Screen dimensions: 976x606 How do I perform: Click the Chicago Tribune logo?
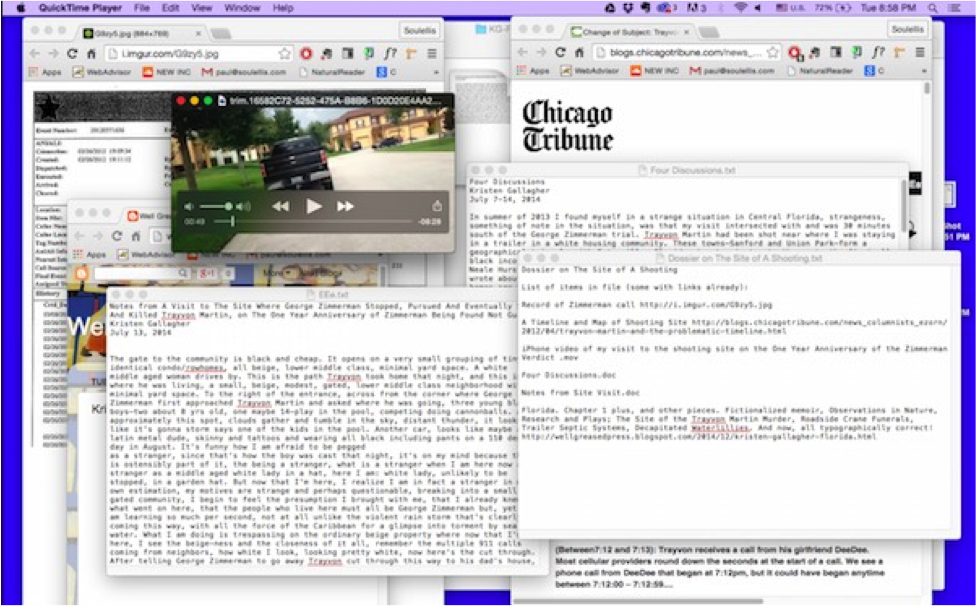[568, 126]
